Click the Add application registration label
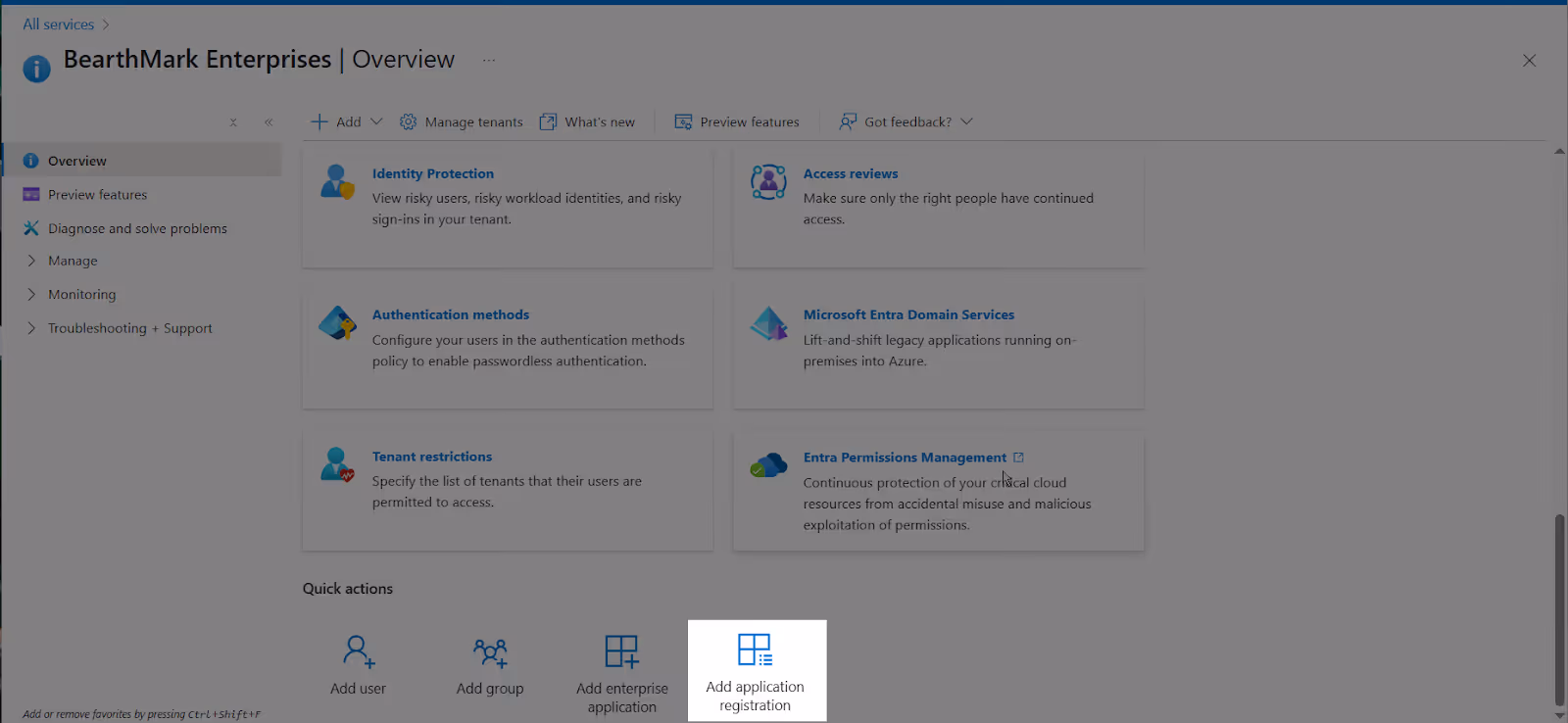The height and width of the screenshot is (723, 1568). [755, 696]
